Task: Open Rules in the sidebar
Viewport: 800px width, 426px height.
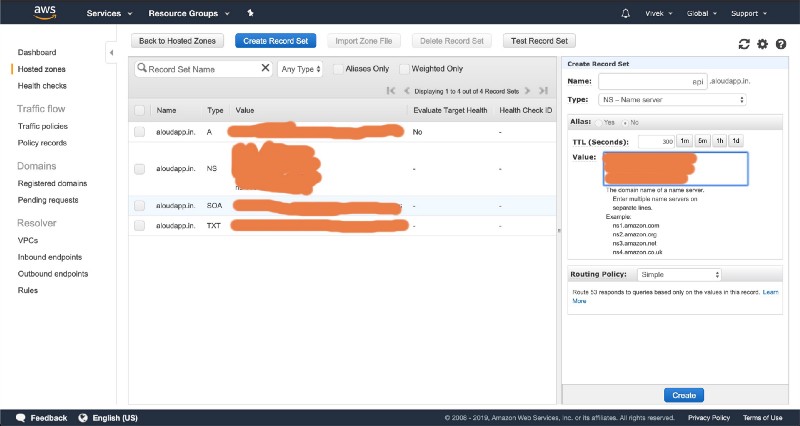Action: click(x=28, y=290)
